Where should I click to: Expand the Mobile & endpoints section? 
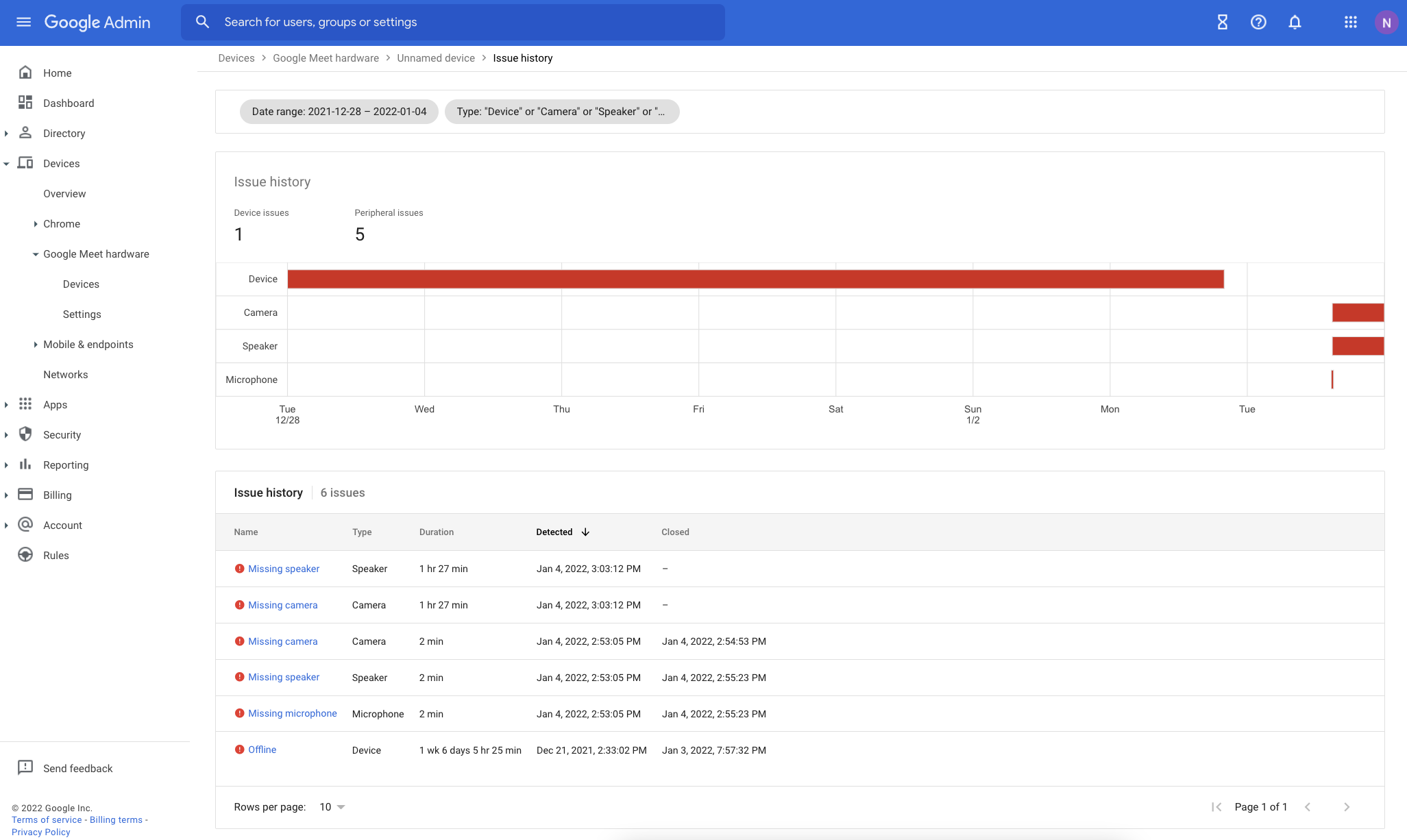(36, 344)
